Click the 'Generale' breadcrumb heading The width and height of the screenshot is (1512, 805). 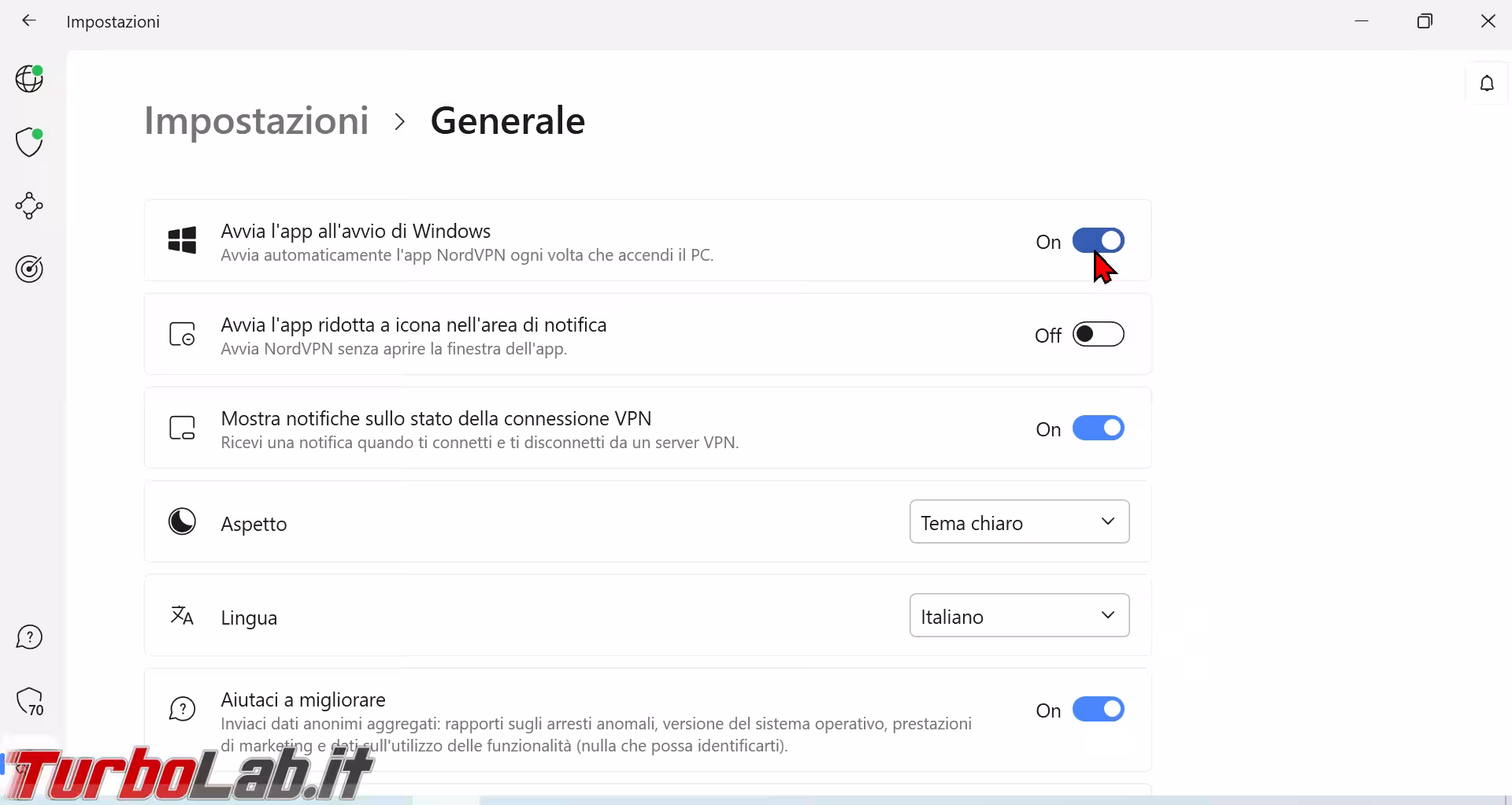pyautogui.click(x=507, y=121)
